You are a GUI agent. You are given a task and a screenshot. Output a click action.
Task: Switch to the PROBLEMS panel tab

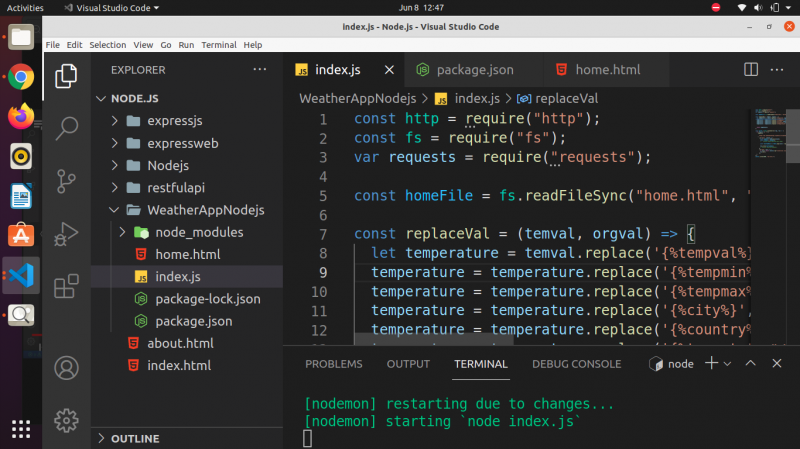coord(334,364)
